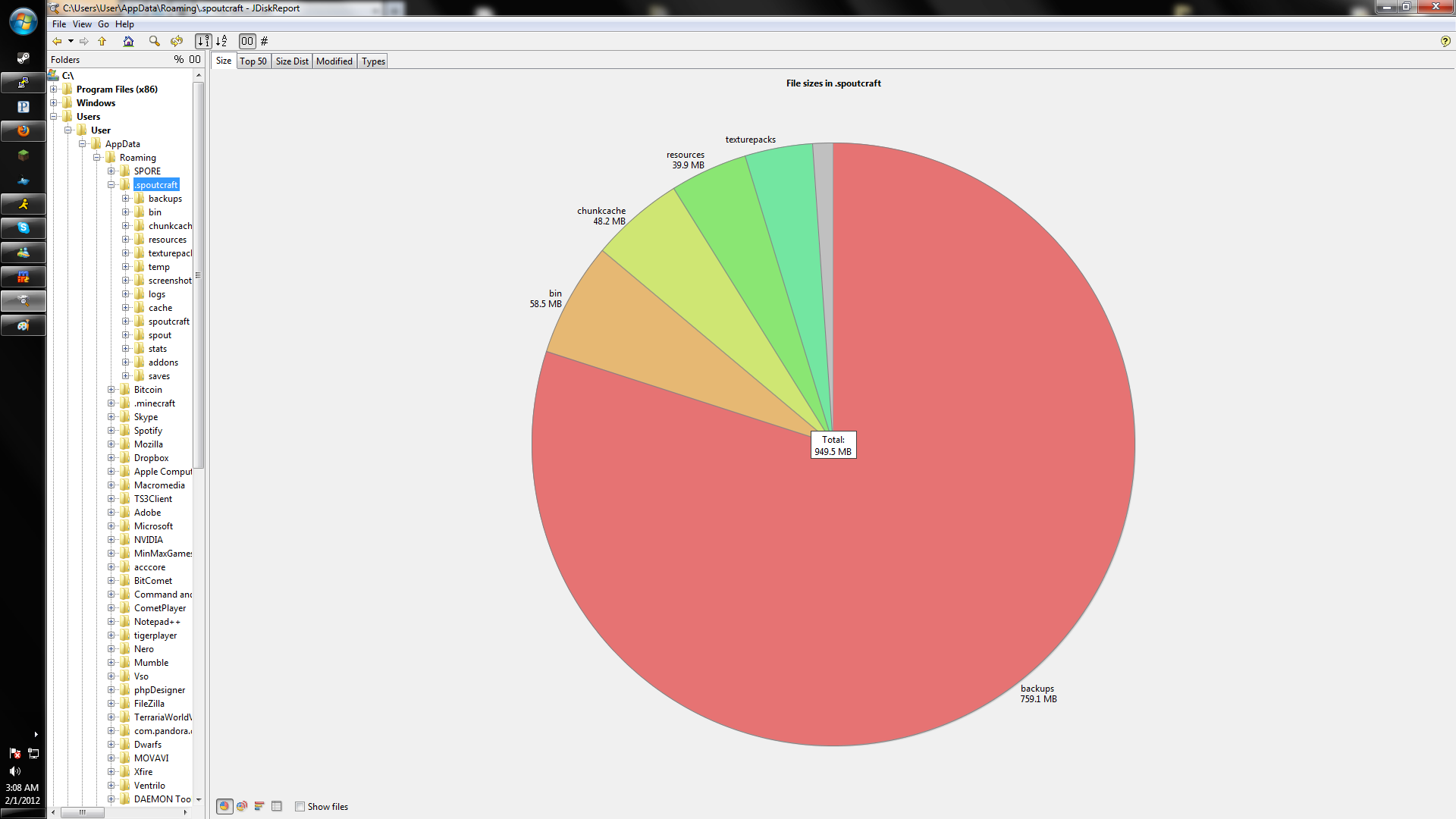Switch to the Types tab
Screen dimensions: 1456x819
tap(373, 61)
